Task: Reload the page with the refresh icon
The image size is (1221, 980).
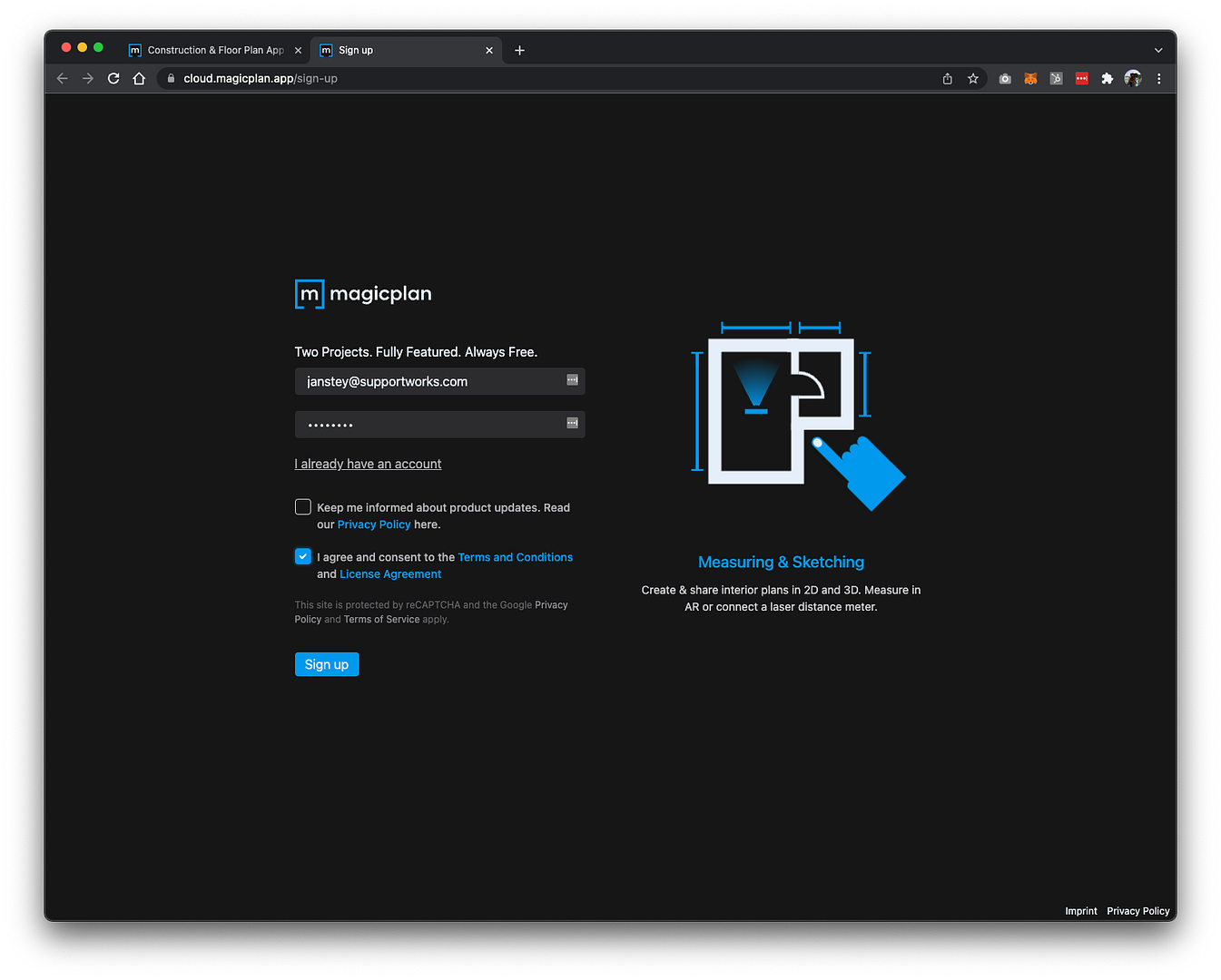Action: [x=113, y=79]
